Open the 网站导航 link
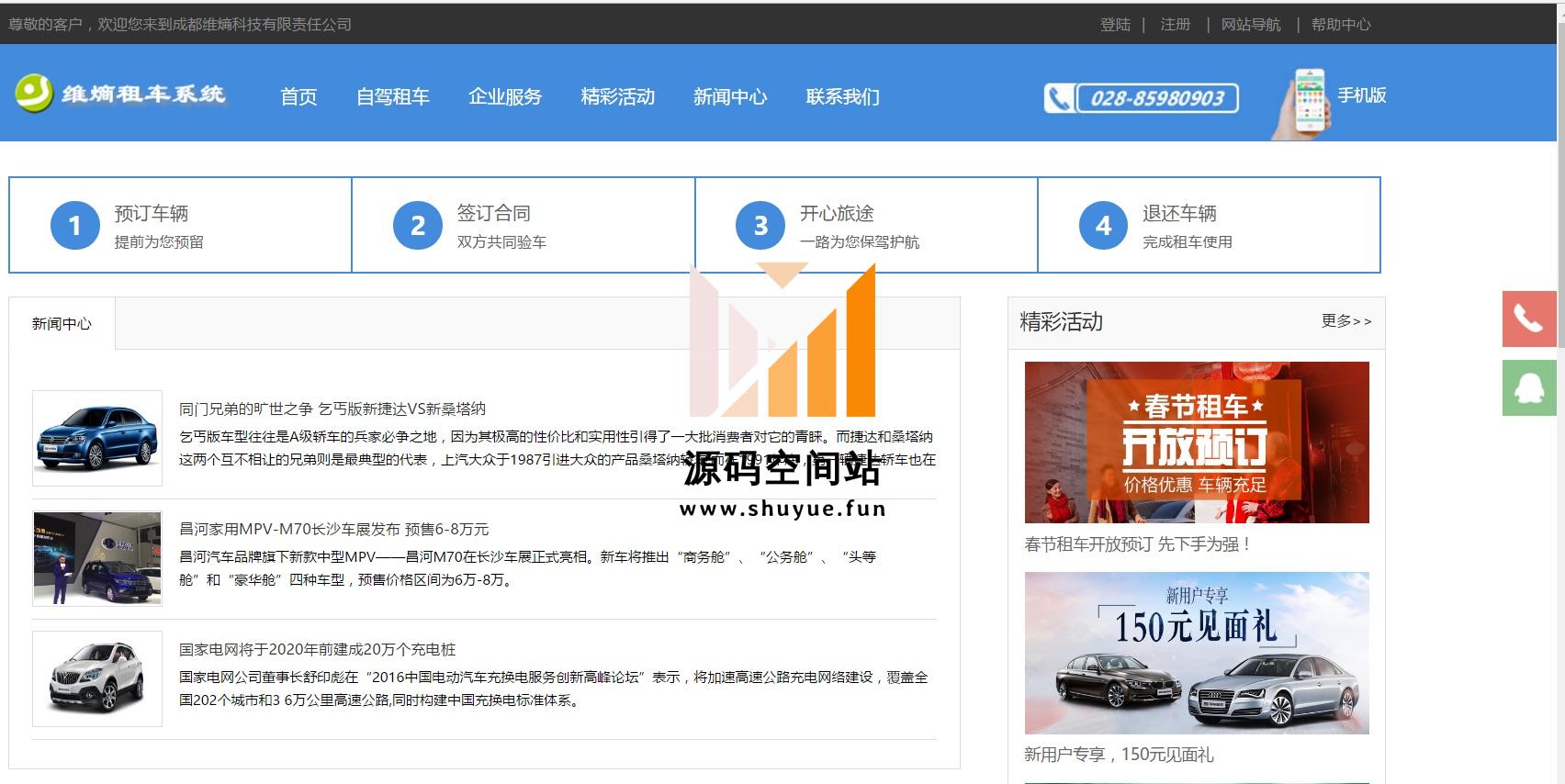Image resolution: width=1565 pixels, height=784 pixels. [x=1251, y=25]
